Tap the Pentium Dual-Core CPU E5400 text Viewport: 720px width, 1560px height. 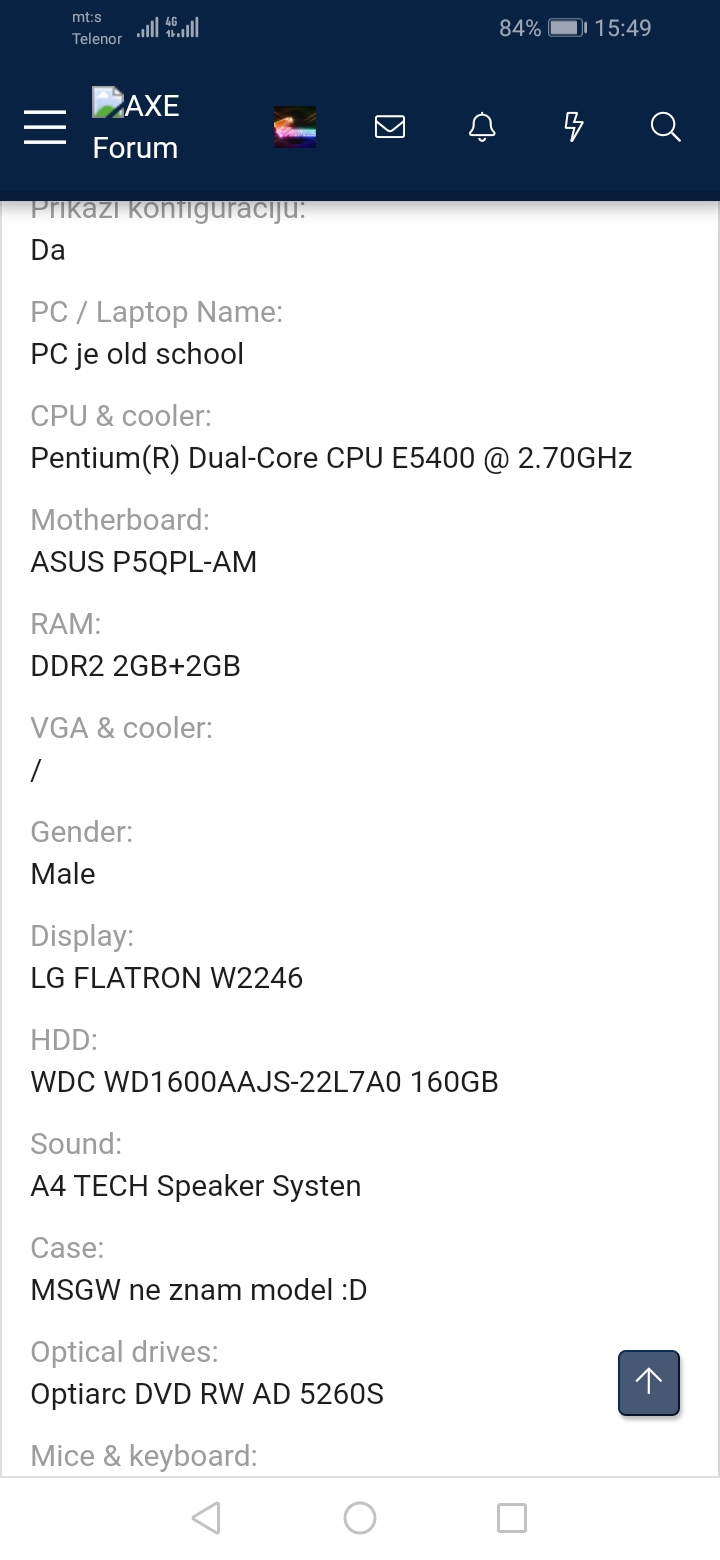tap(331, 458)
